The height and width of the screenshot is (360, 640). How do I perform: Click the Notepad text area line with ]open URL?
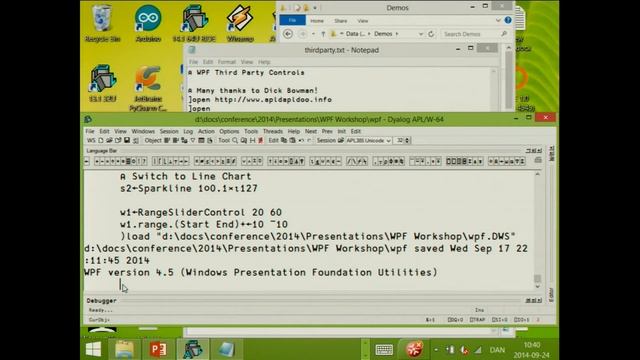260,100
